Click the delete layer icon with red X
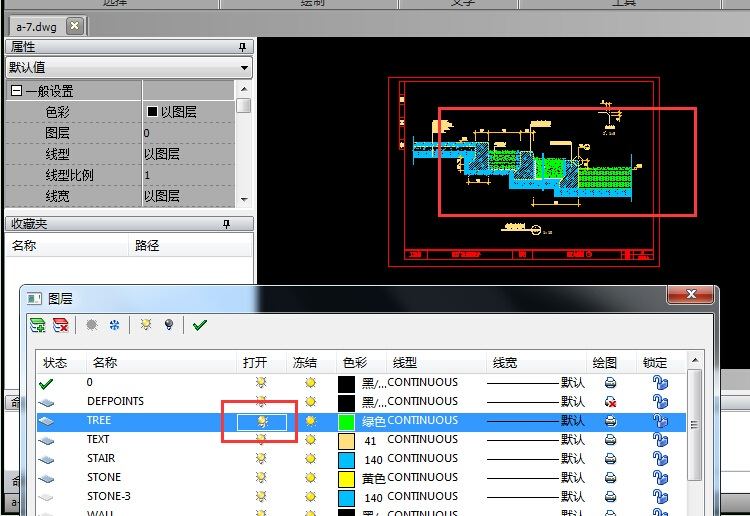 [61, 325]
